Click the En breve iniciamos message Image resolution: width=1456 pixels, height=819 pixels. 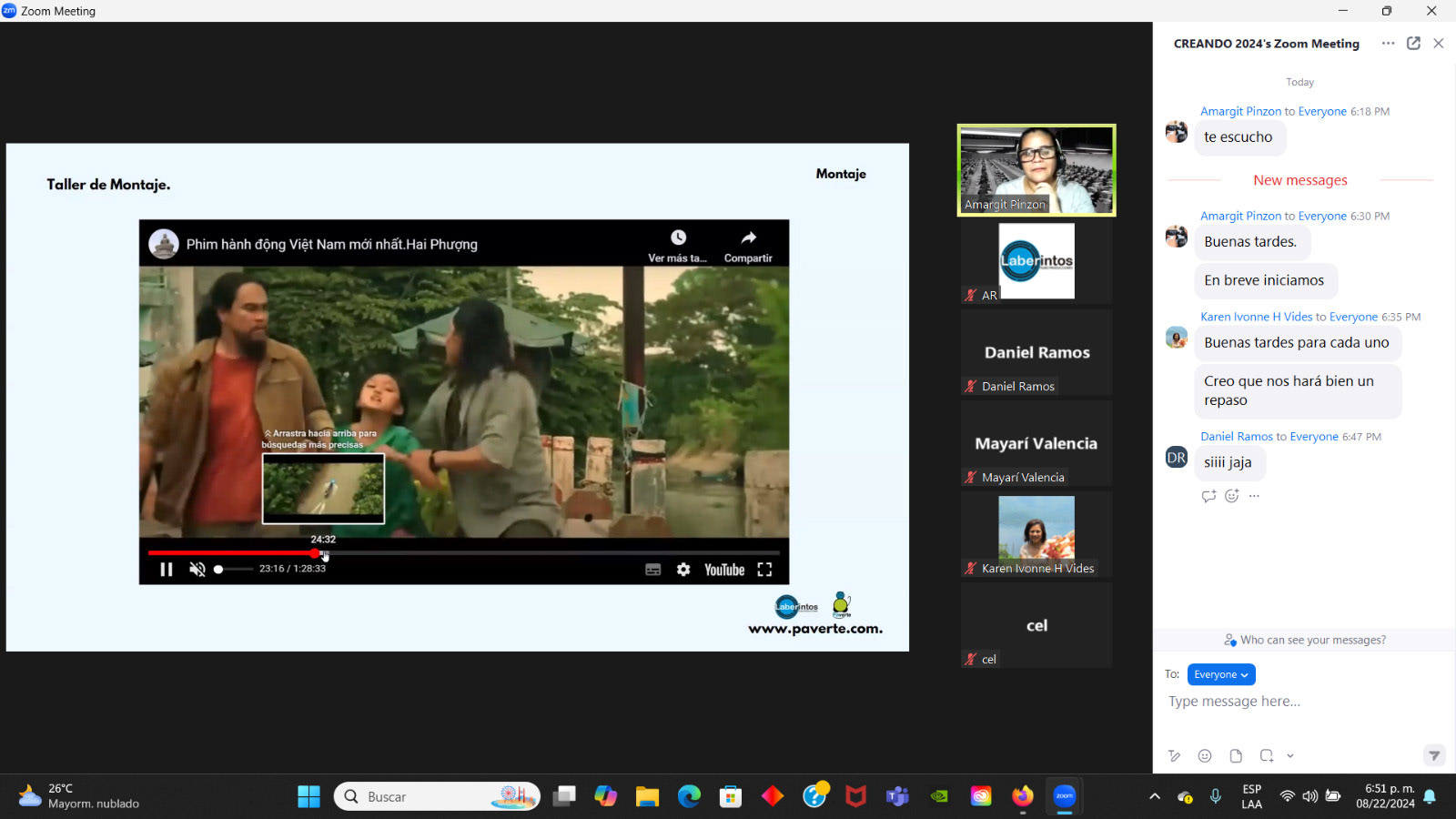click(1265, 280)
